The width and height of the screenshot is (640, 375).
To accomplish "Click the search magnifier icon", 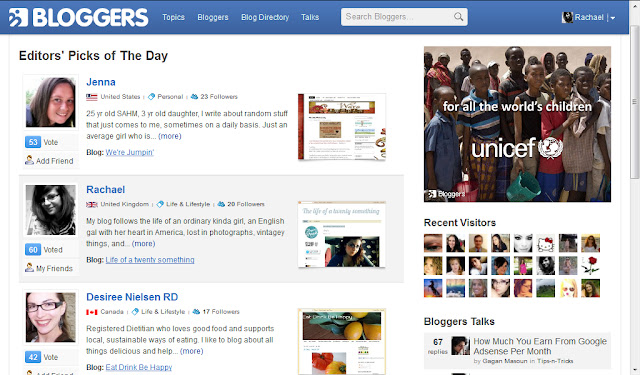I will click(x=458, y=17).
